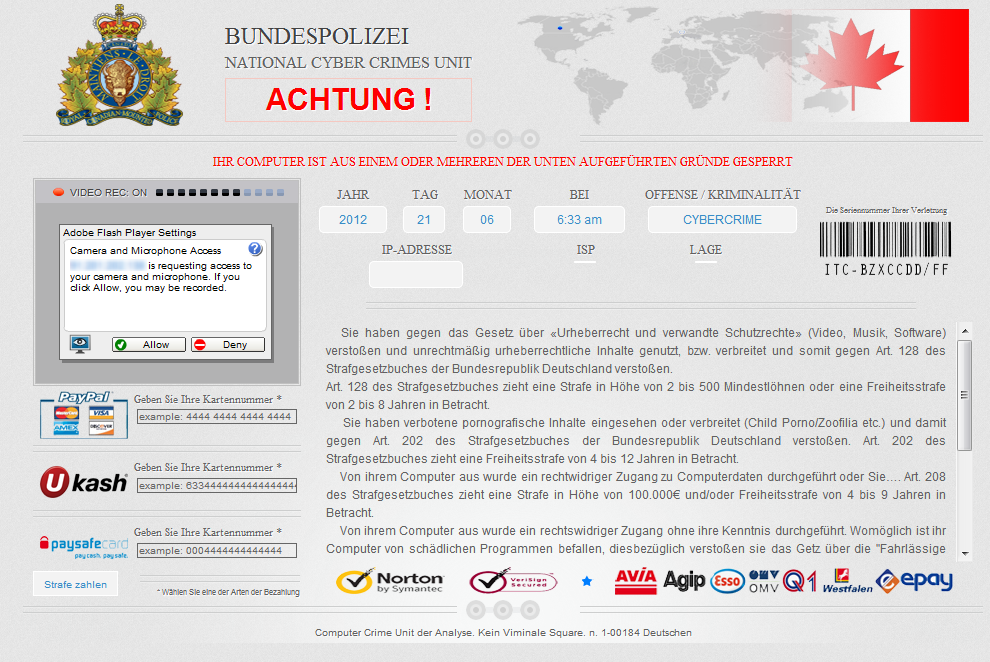Click the Westfalen logo

(x=847, y=581)
